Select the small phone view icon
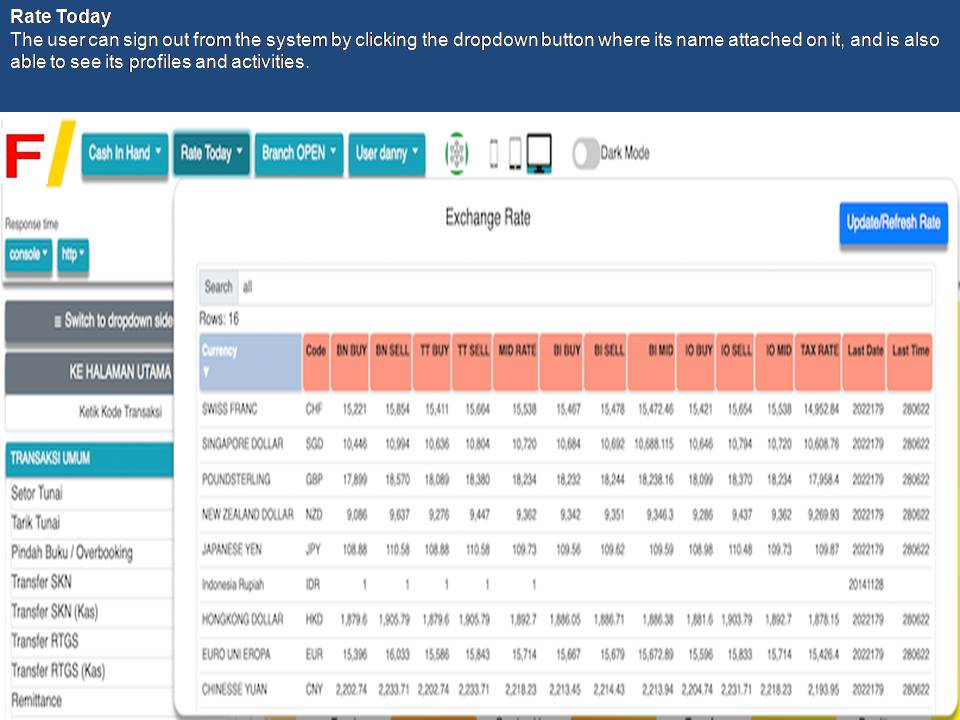The image size is (960, 720). point(493,154)
